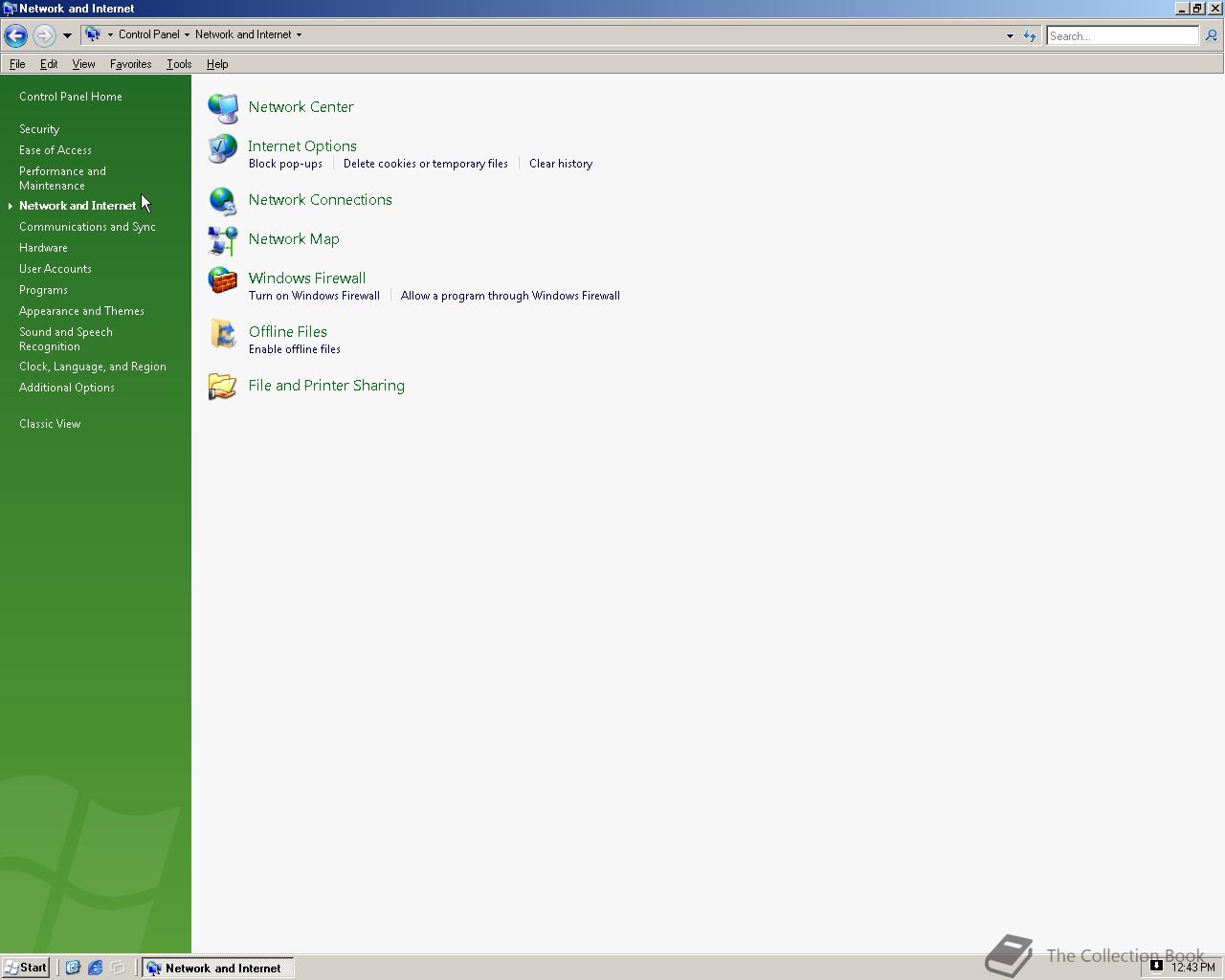Click the Clear history link
This screenshot has width=1225, height=980.
point(561,164)
